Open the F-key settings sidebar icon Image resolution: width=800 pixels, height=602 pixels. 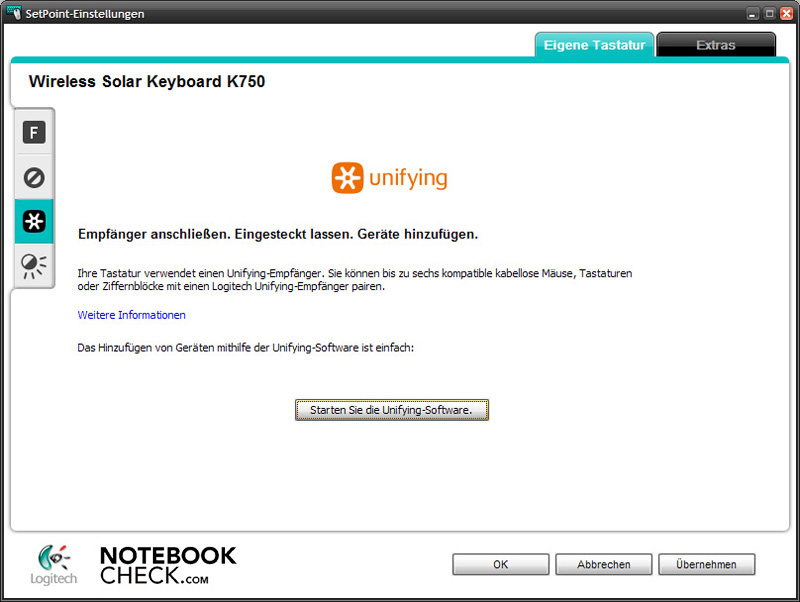34,133
